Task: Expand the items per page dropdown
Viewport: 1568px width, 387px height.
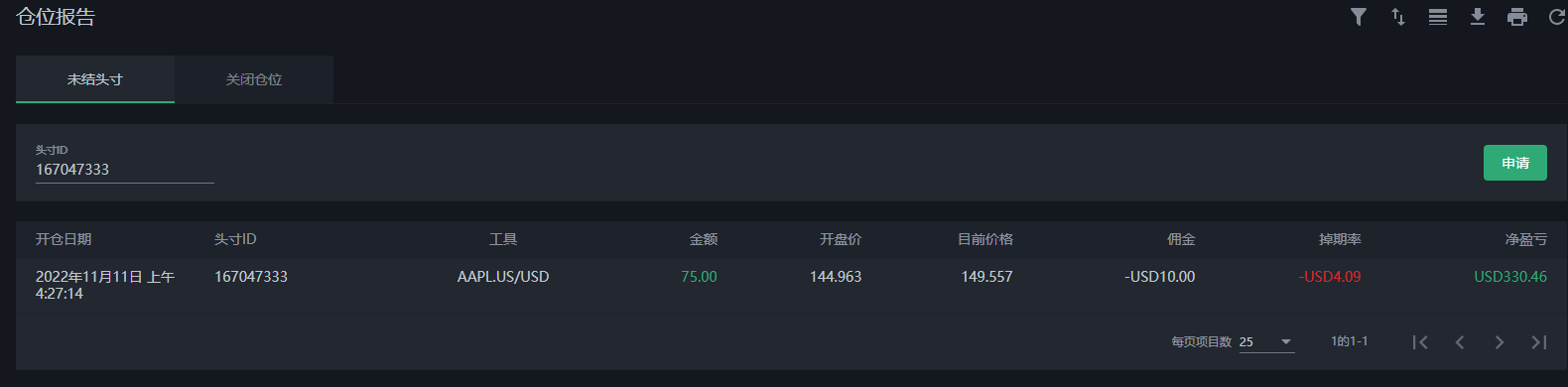Action: tap(1266, 342)
